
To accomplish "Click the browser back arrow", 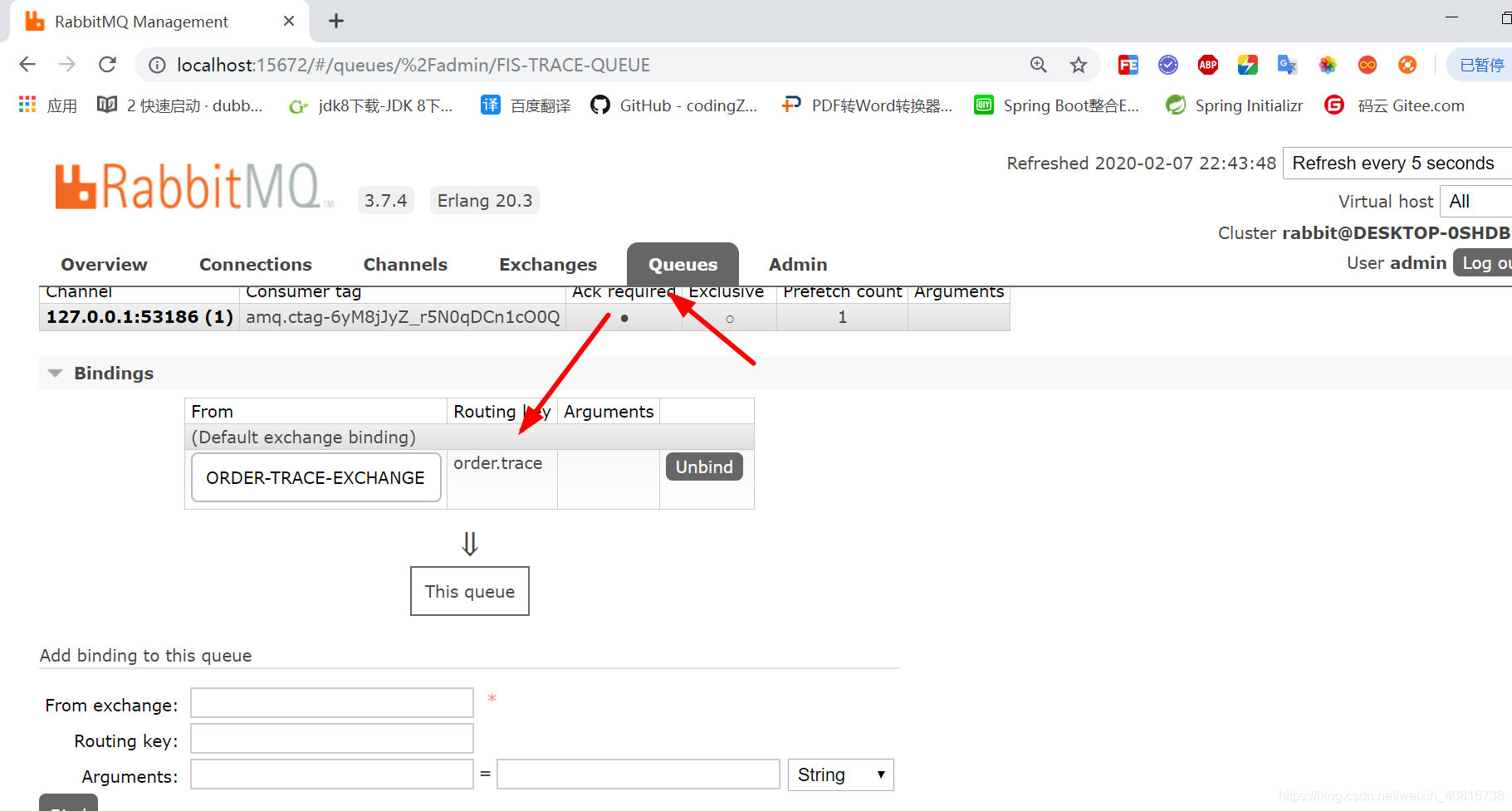I will 27,65.
